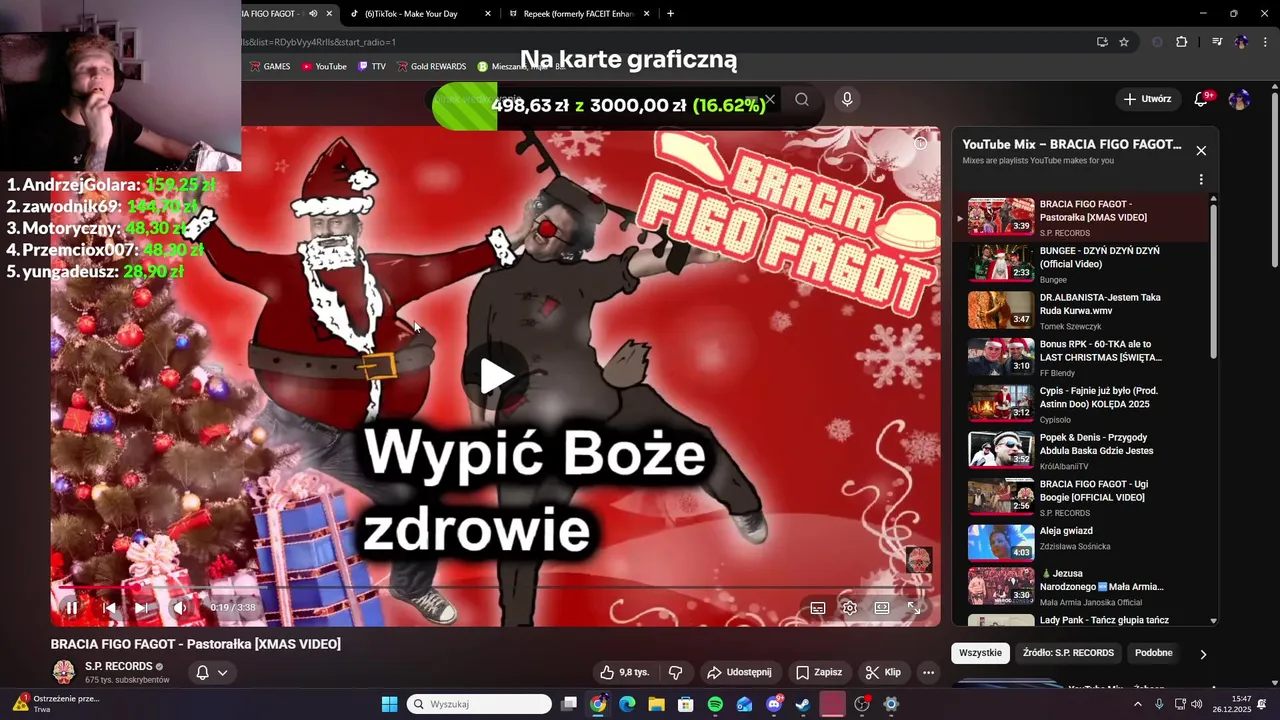Click the Udostępnij share button
This screenshot has height=720, width=1280.
739,672
